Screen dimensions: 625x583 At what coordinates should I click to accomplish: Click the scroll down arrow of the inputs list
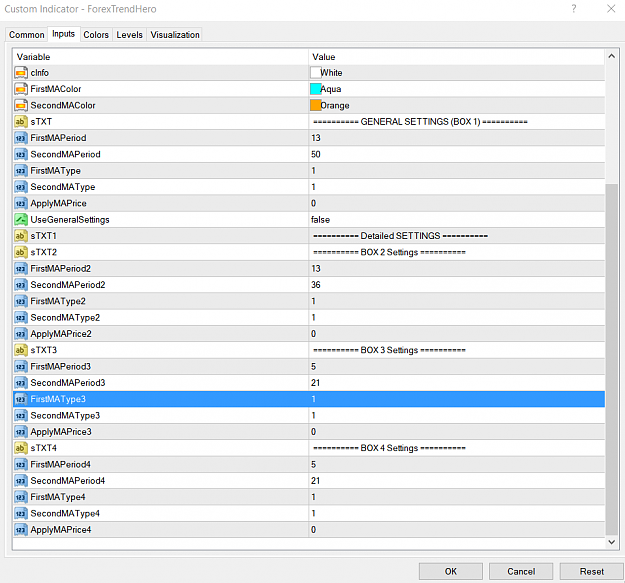click(x=611, y=542)
